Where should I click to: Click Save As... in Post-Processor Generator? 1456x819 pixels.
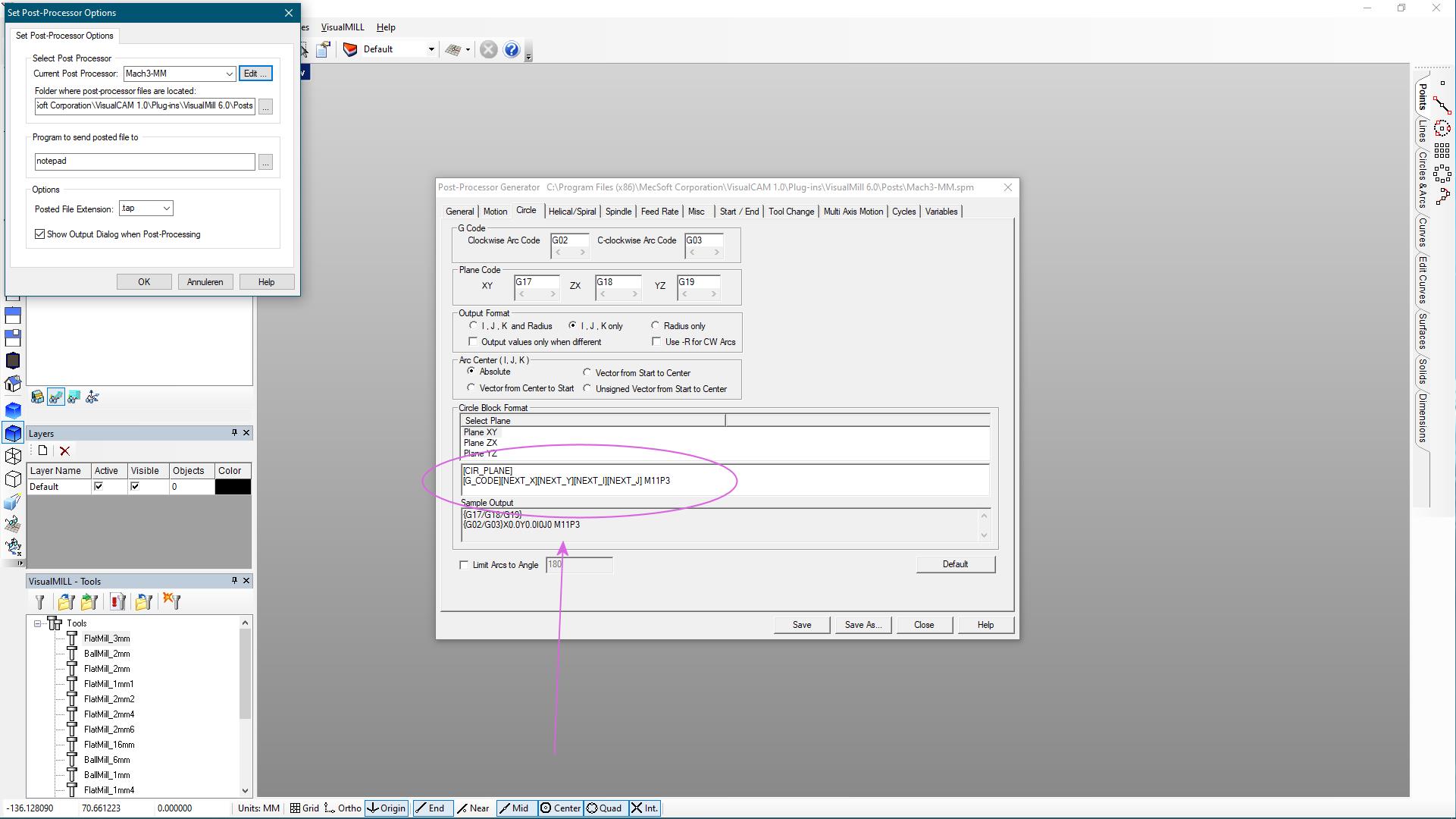point(863,625)
